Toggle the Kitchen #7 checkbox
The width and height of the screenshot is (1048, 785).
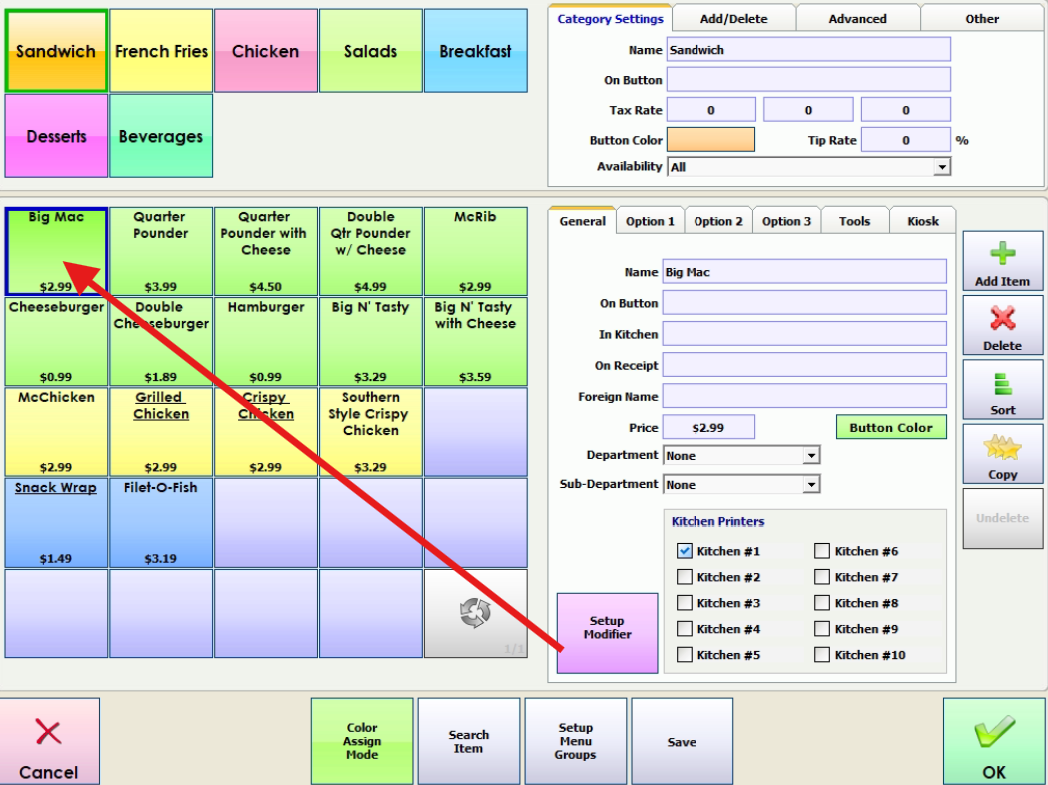[x=822, y=577]
